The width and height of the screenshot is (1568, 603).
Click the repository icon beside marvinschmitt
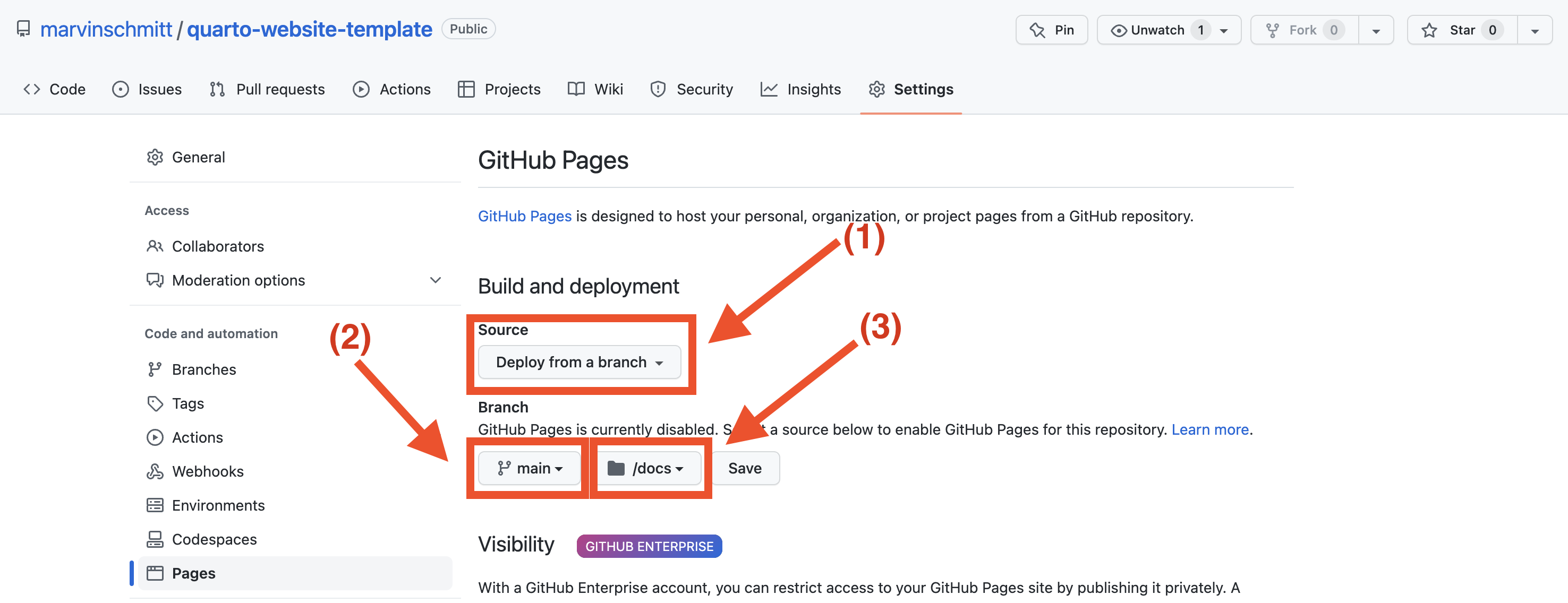[x=23, y=29]
